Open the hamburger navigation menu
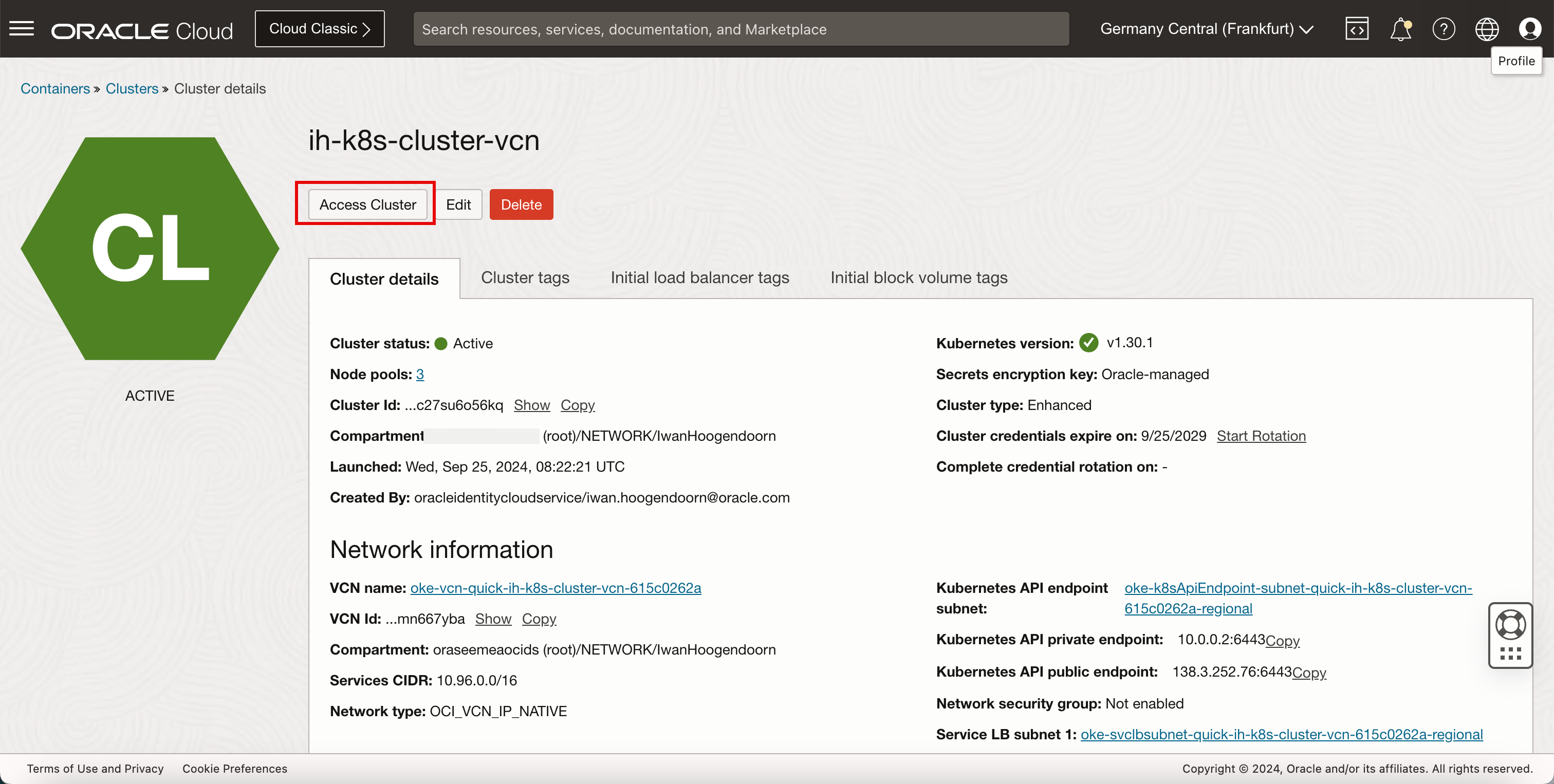The image size is (1554, 784). click(22, 28)
